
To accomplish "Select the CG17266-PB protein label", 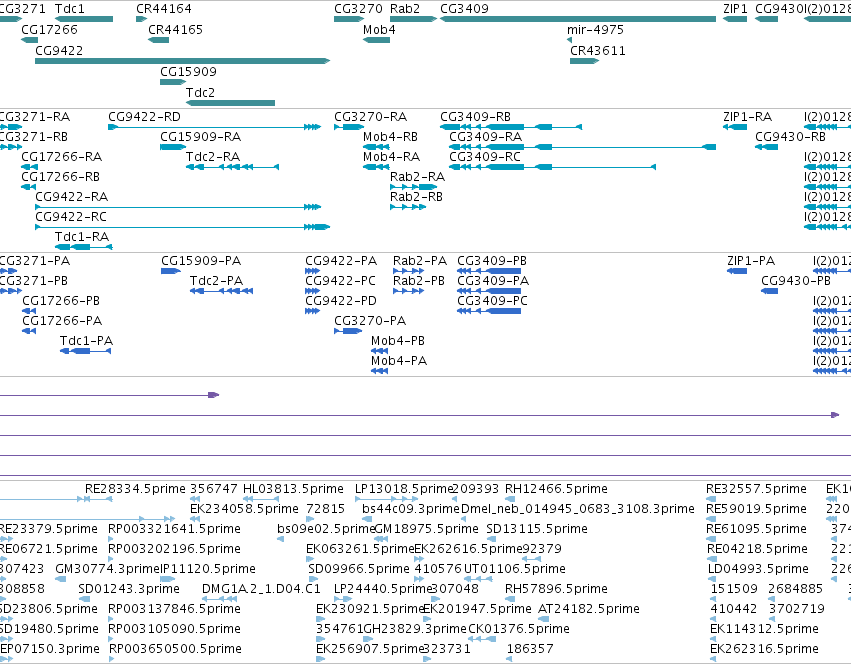I will (x=61, y=301).
